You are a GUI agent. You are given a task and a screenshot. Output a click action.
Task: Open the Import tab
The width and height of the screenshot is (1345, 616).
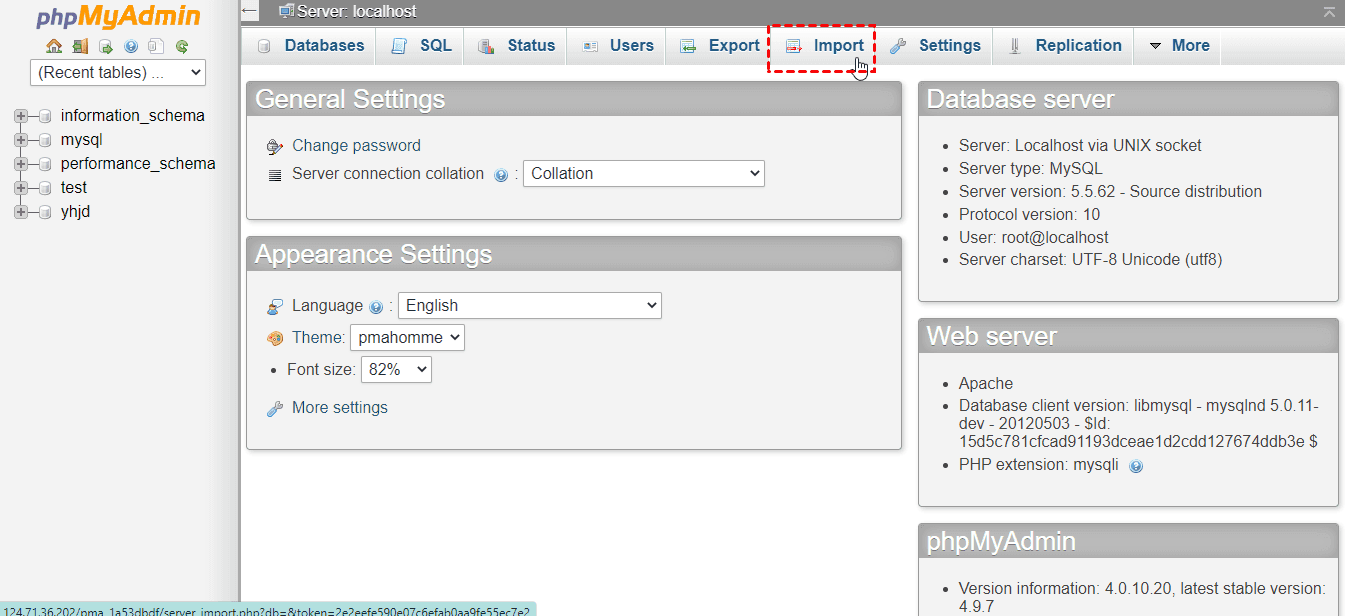(x=824, y=46)
